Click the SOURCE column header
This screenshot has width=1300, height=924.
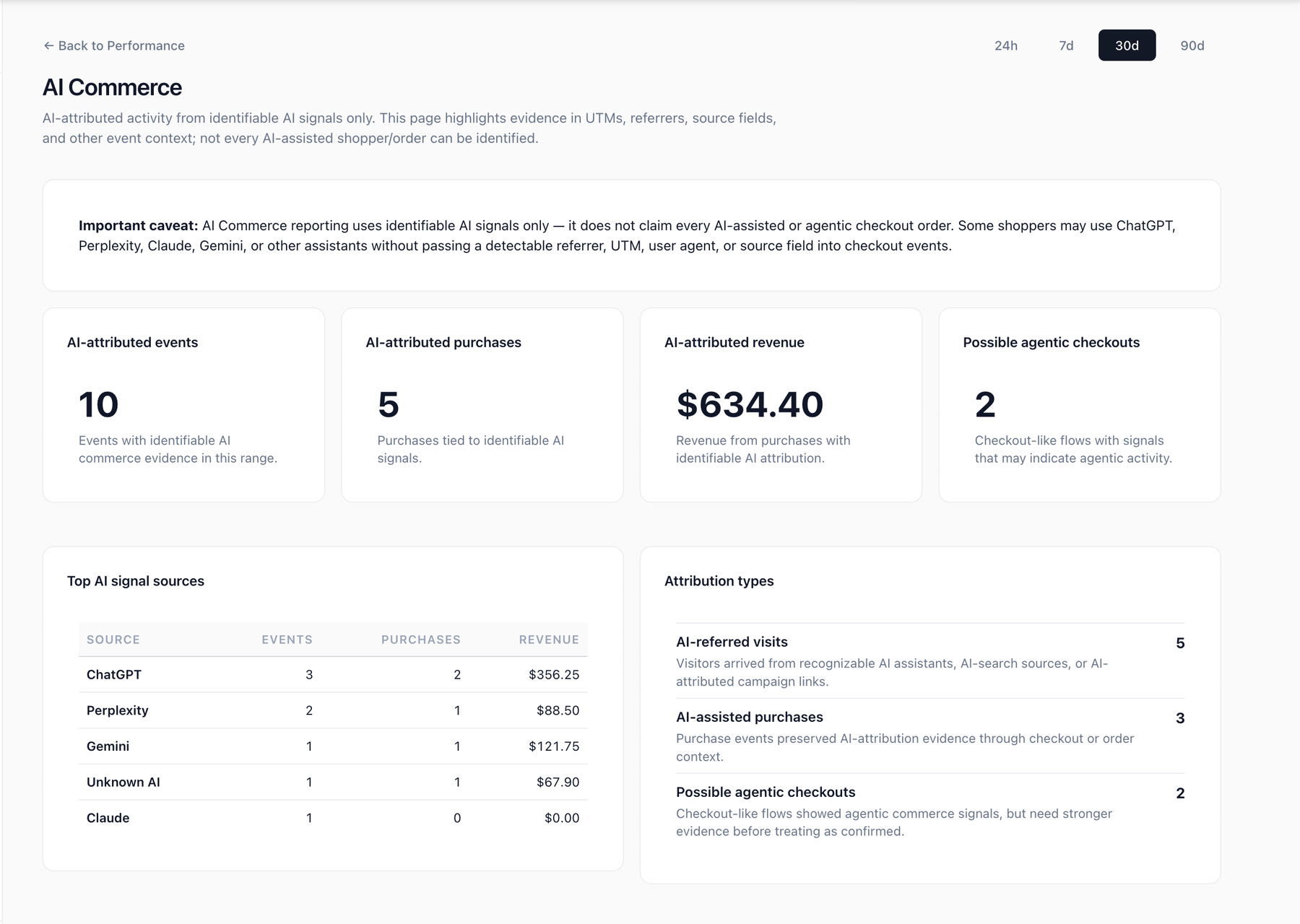113,640
